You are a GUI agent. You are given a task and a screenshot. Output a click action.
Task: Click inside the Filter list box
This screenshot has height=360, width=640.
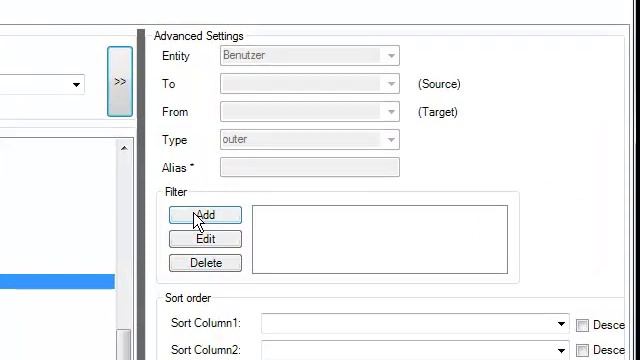click(380, 240)
